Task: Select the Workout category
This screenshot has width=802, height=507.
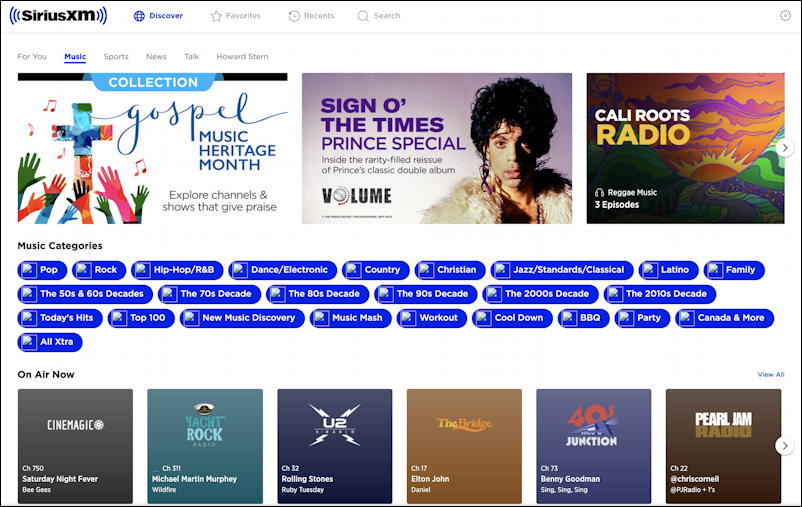Action: coord(432,318)
